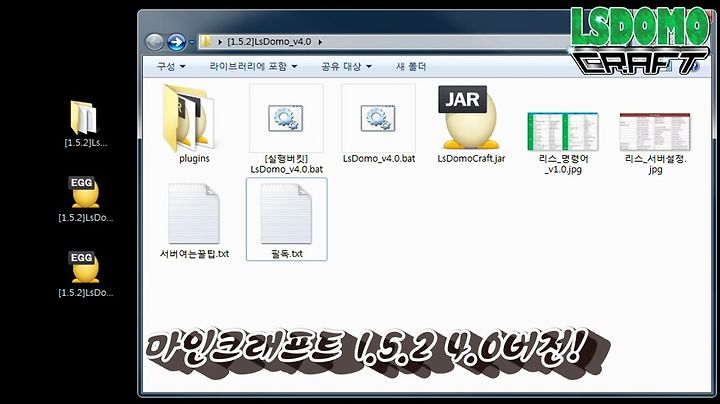Click the lower EGG archive desktop icon

click(x=85, y=267)
